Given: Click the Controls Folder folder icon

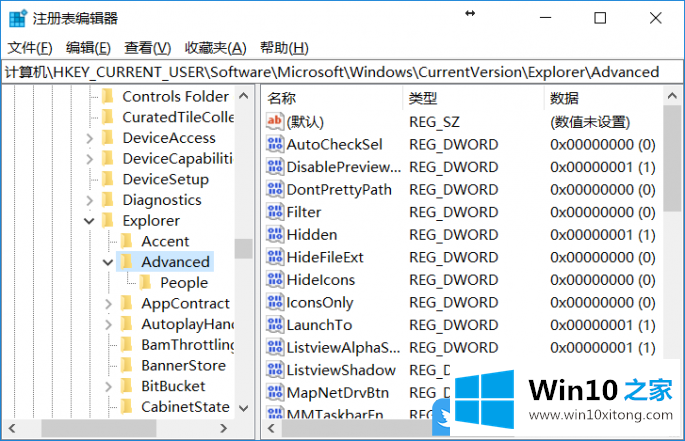Looking at the screenshot, I should pyautogui.click(x=107, y=96).
